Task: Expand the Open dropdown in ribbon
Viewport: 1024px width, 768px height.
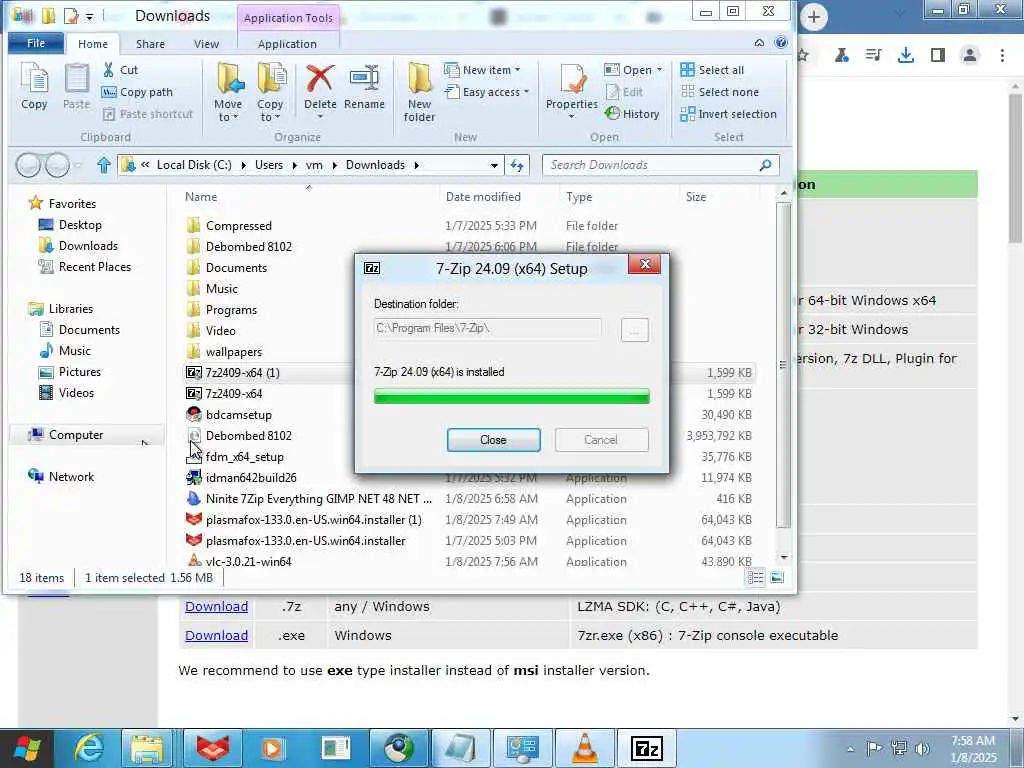Action: pos(633,70)
